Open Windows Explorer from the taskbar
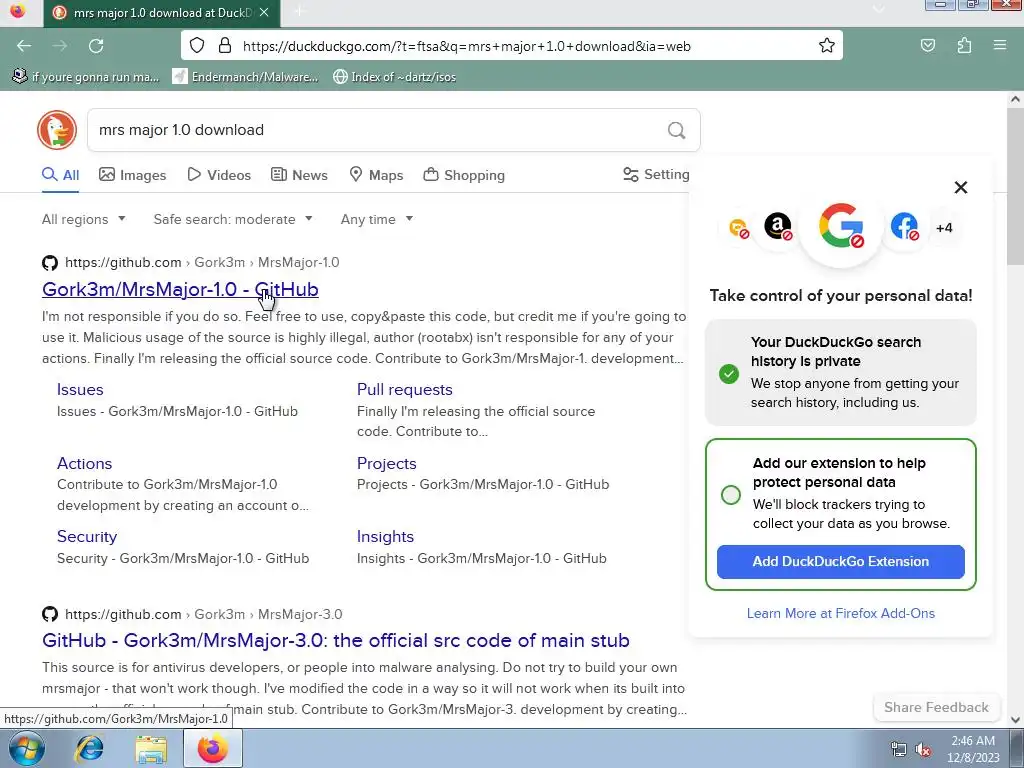The width and height of the screenshot is (1024, 768). tap(151, 748)
